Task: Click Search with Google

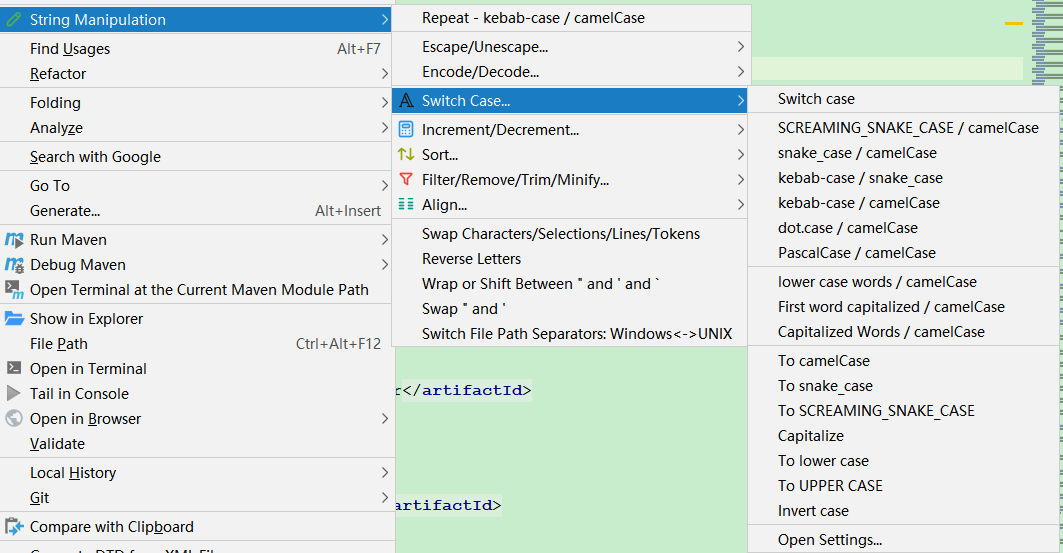Action: [x=95, y=157]
